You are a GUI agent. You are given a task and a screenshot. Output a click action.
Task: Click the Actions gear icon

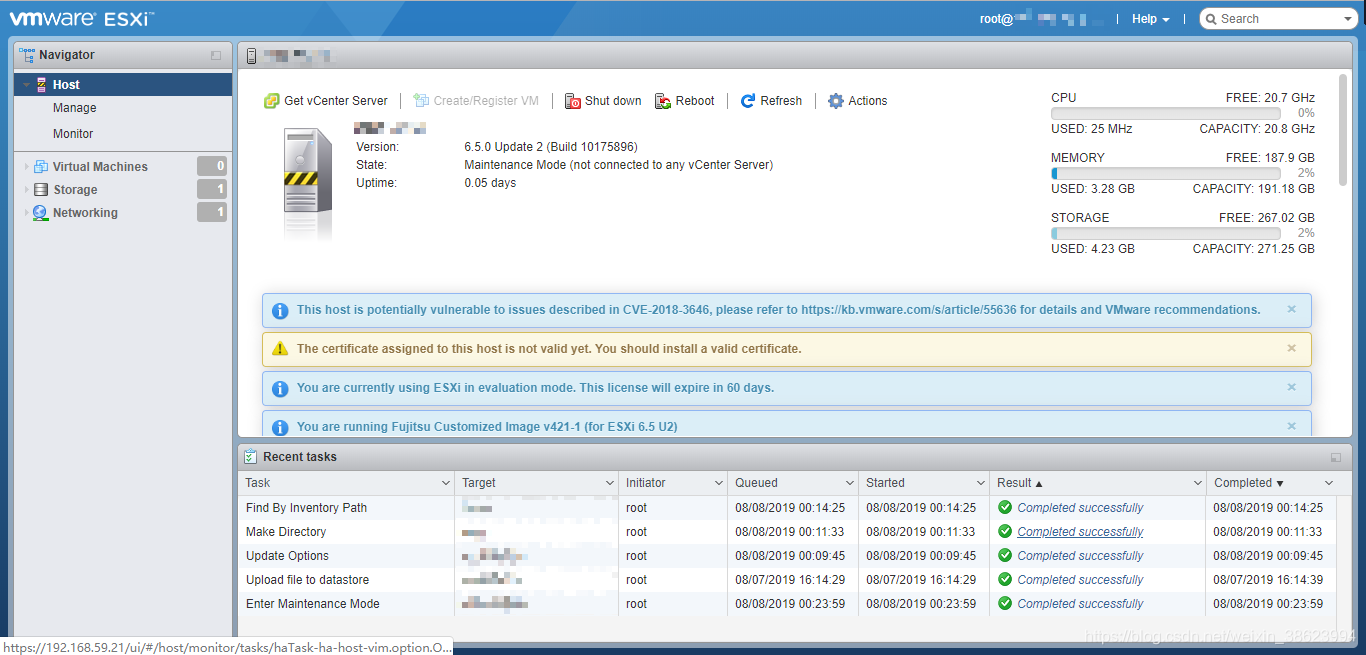coord(836,101)
